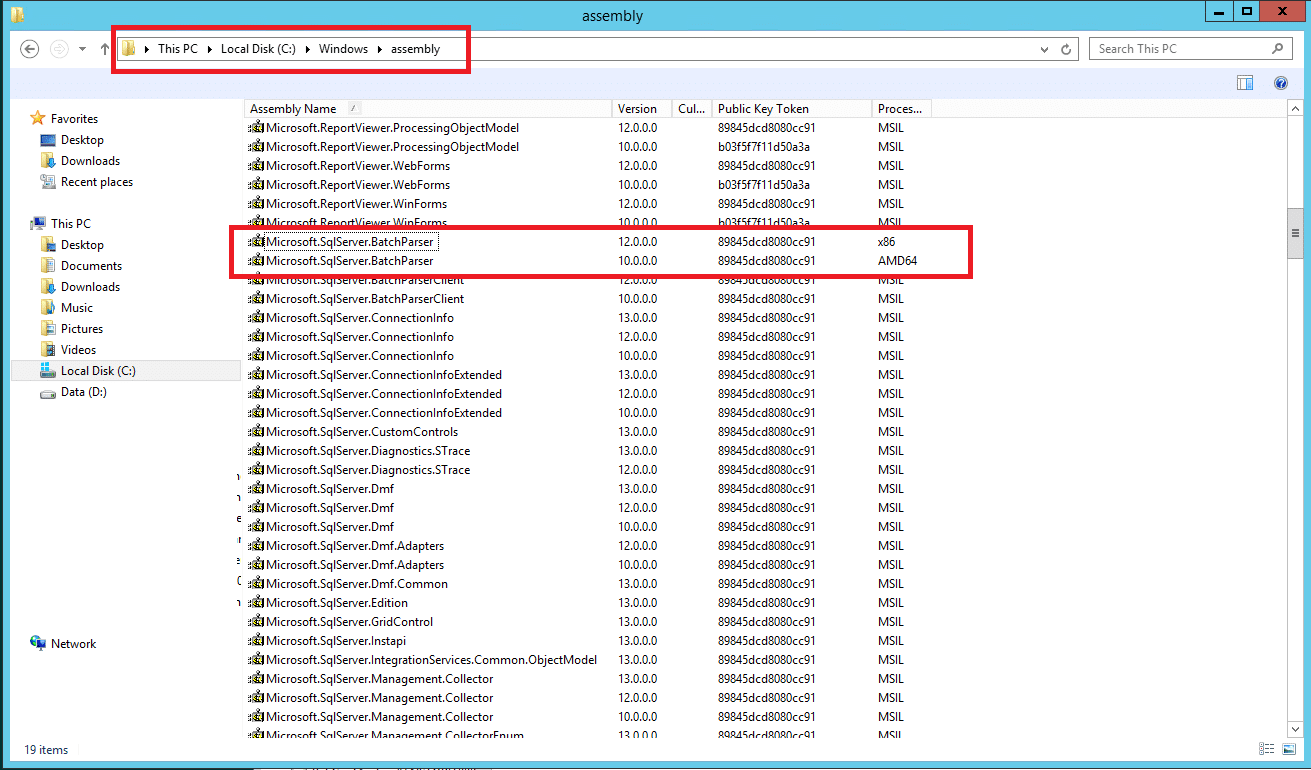
Task: Select Microsoft.SqlServer.CustomControls assembly
Action: [x=590, y=432]
